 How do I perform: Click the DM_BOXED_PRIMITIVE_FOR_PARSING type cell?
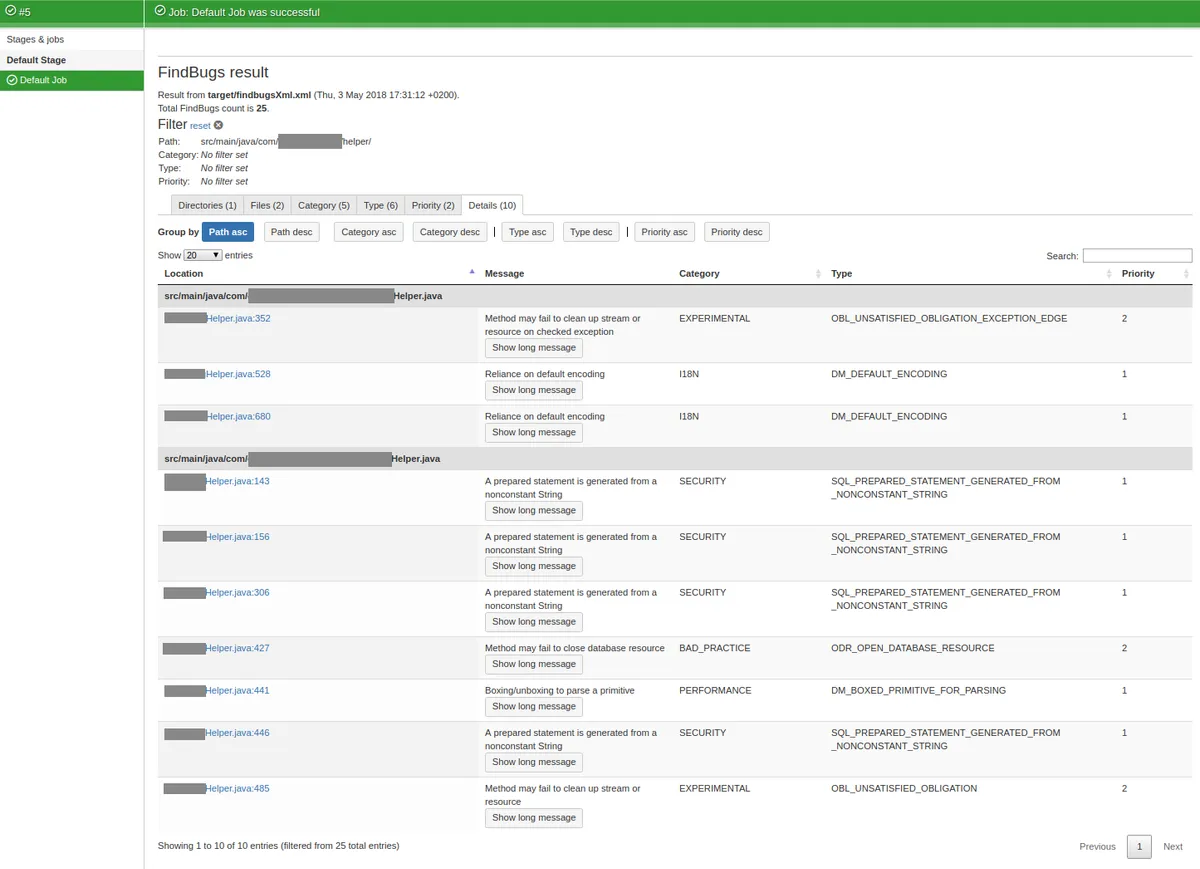(x=919, y=690)
